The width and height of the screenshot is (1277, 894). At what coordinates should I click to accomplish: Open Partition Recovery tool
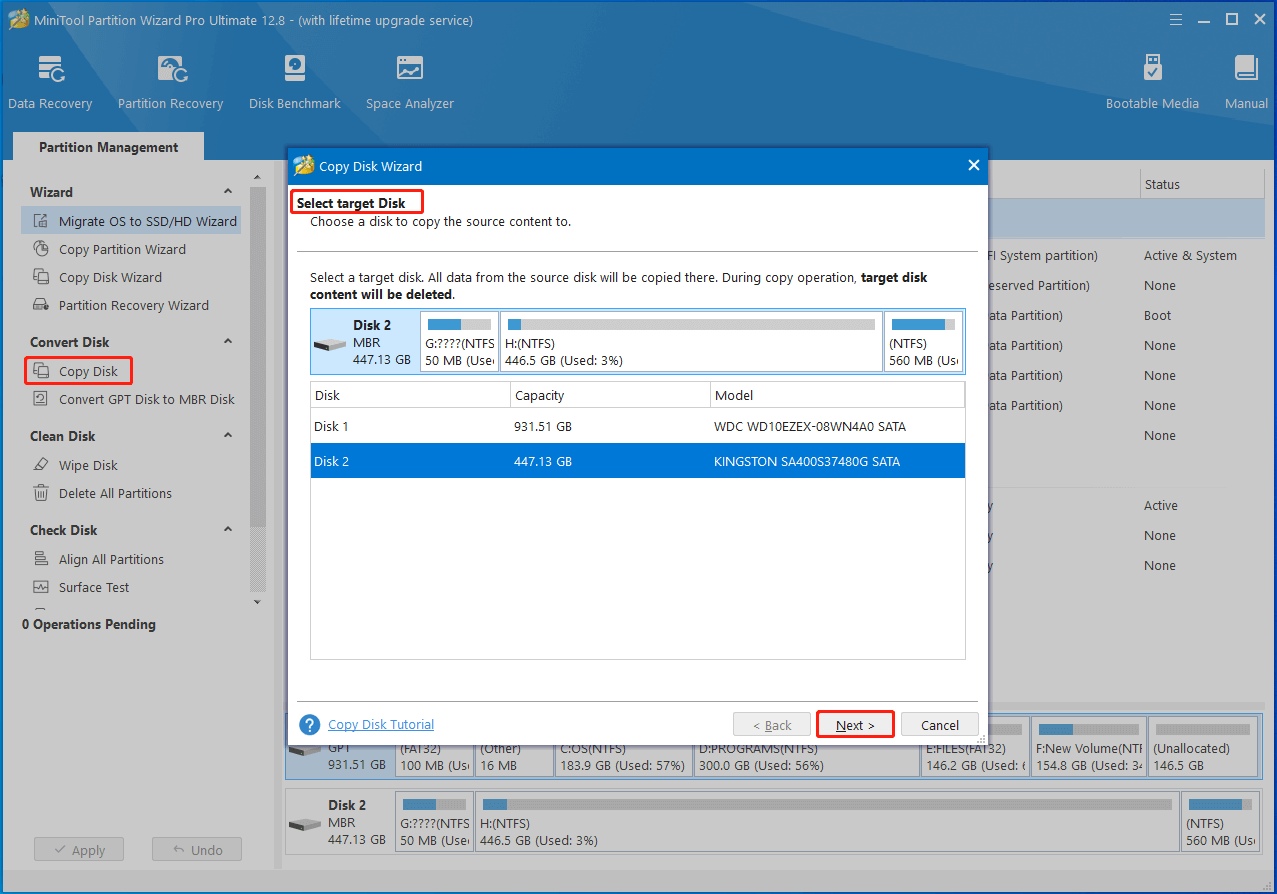pos(170,82)
